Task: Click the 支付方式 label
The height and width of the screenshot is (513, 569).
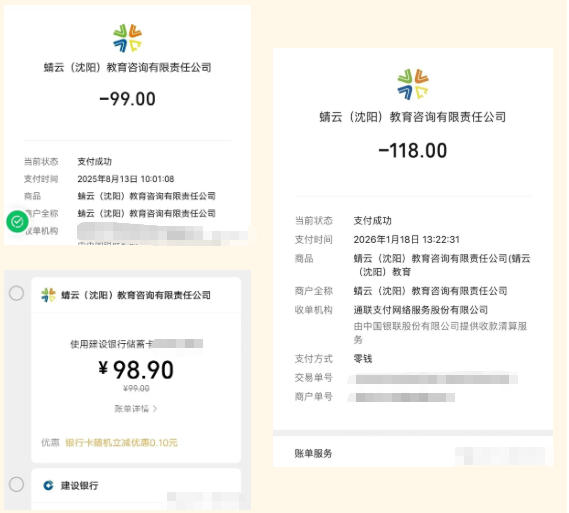Action: pyautogui.click(x=314, y=358)
